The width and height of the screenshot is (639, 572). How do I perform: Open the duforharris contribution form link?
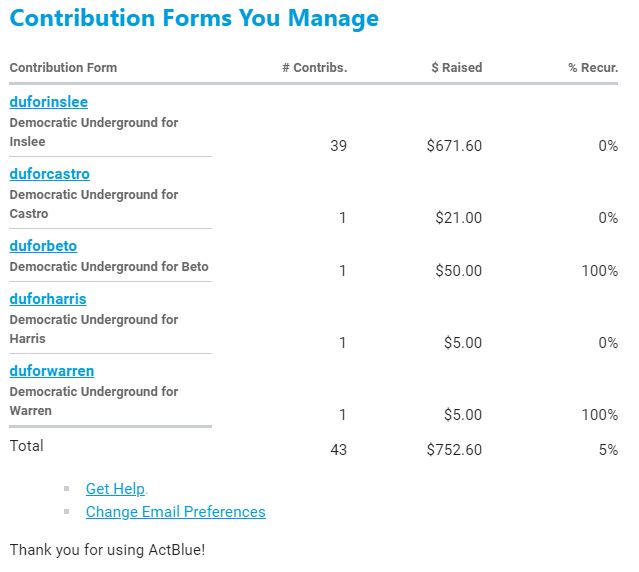pos(48,299)
